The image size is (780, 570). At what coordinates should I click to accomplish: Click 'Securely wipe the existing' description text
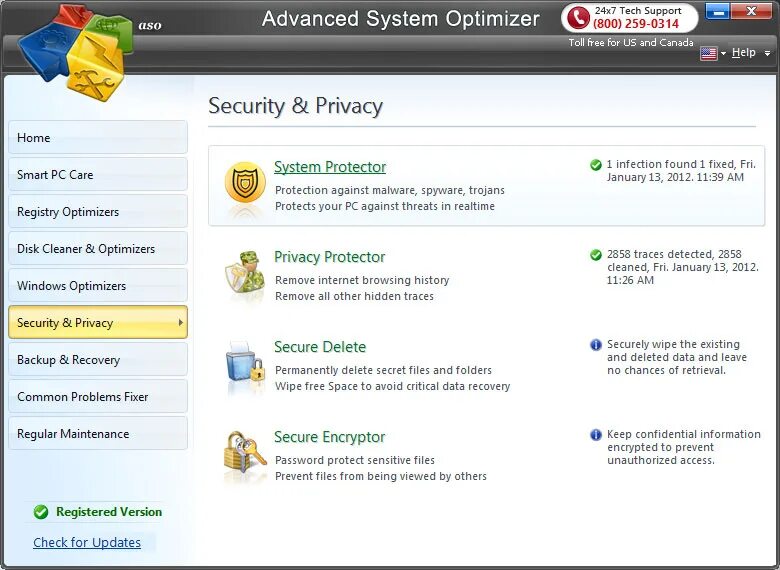[677, 357]
